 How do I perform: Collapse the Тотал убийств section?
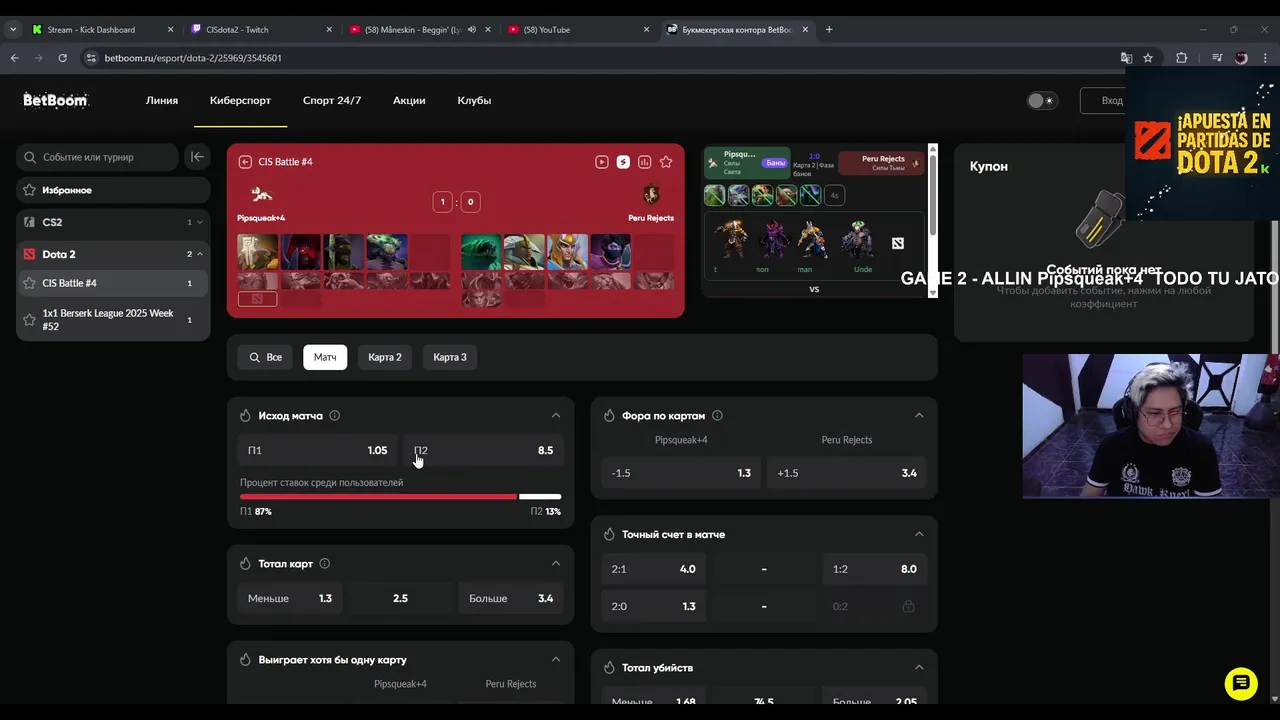(x=919, y=667)
